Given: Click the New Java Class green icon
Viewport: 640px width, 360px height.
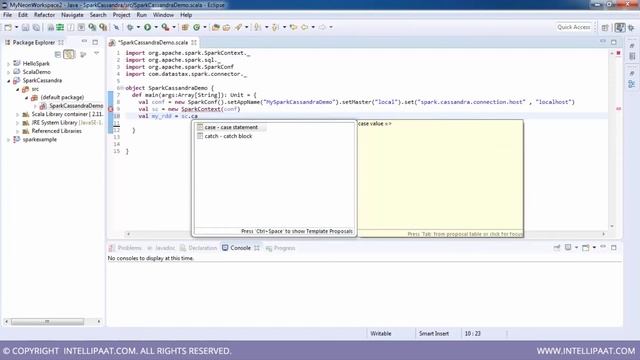Looking at the screenshot, I should pos(196,27).
